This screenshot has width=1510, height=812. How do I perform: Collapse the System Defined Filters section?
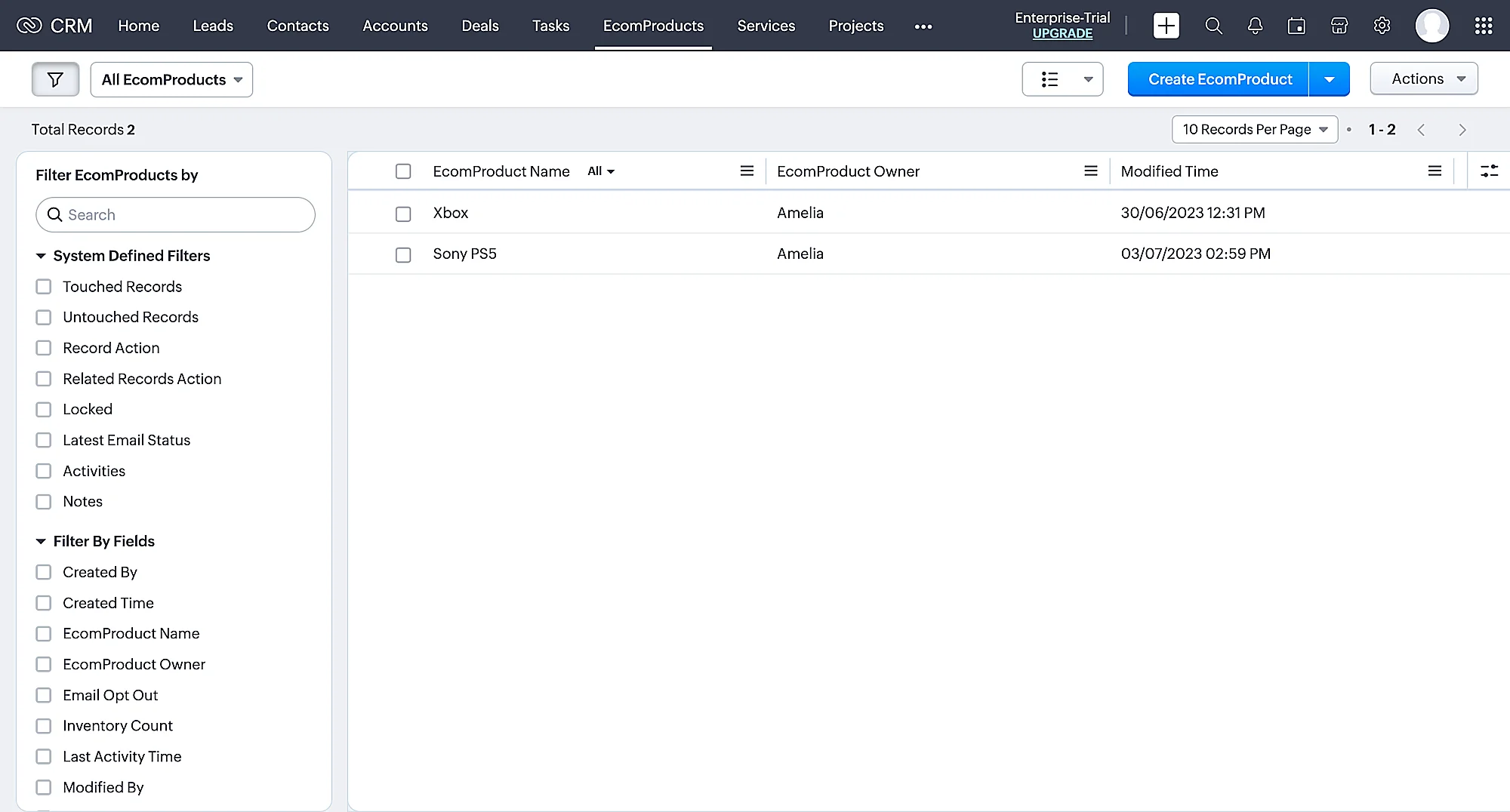click(41, 256)
